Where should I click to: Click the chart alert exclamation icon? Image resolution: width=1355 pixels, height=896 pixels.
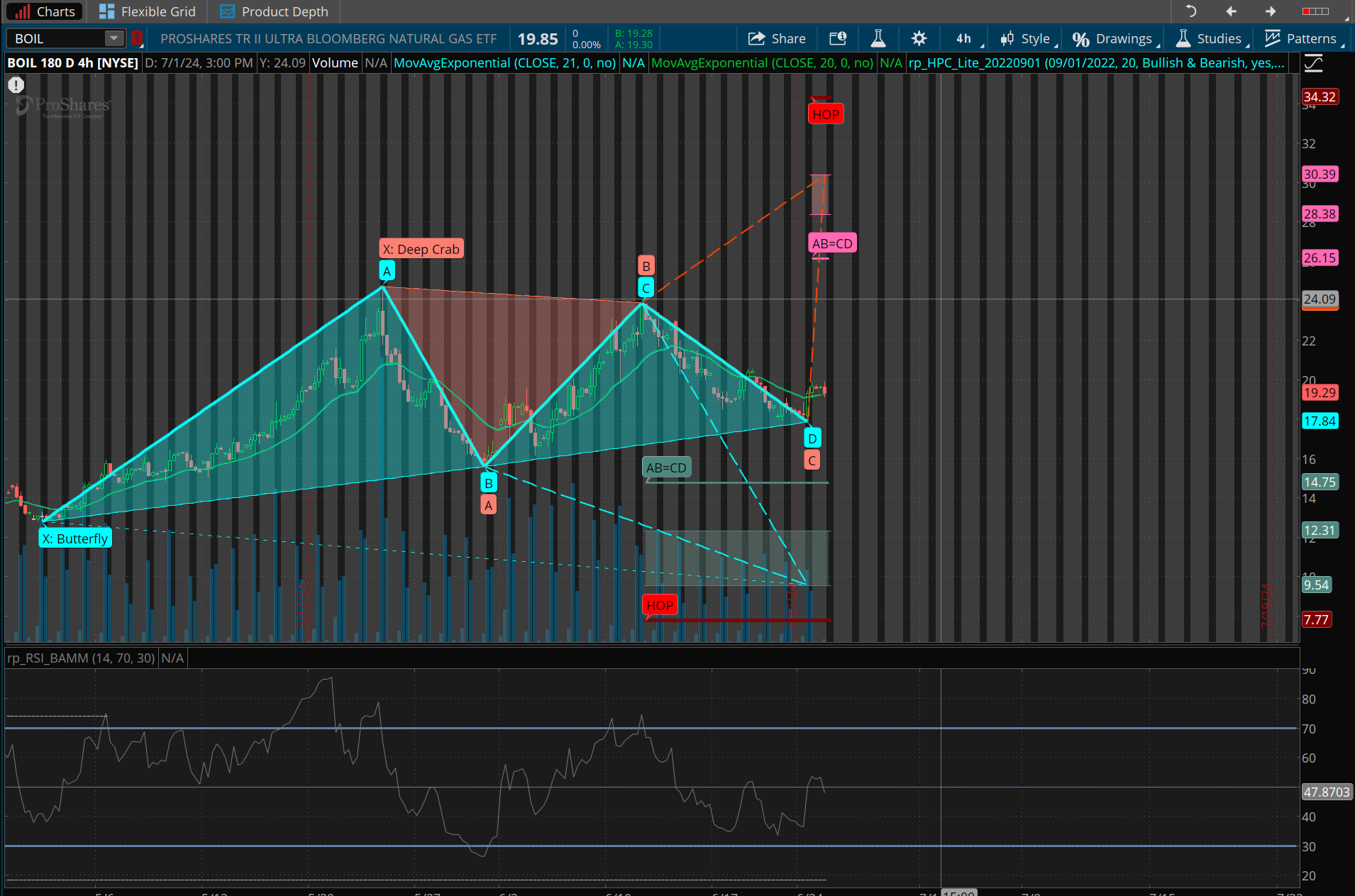coord(16,85)
